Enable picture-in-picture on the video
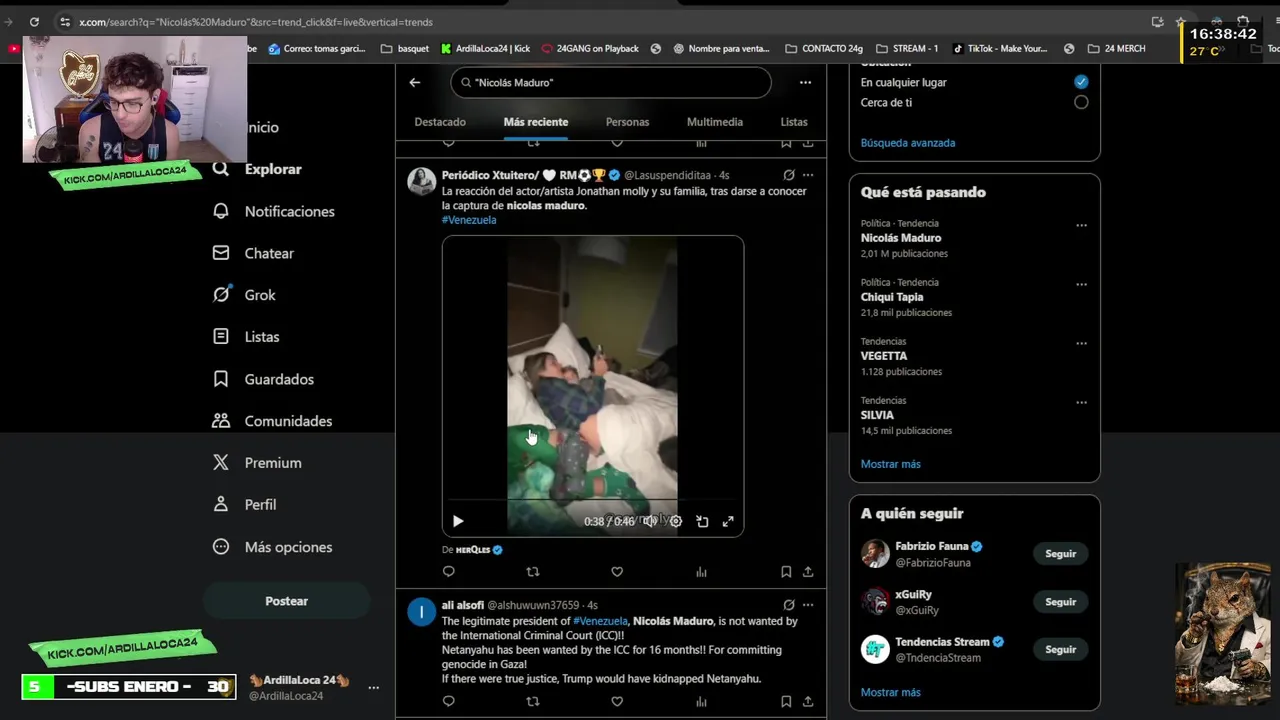 coord(702,521)
